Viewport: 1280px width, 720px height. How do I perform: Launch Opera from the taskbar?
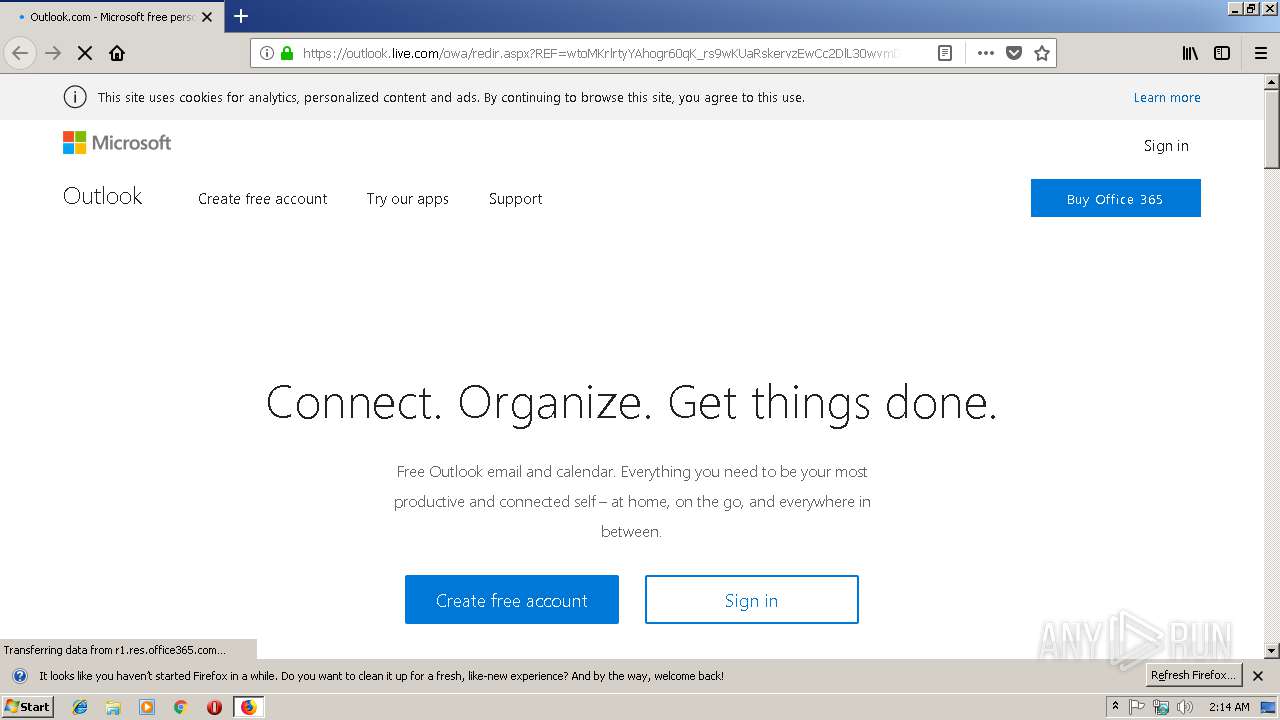pyautogui.click(x=214, y=707)
